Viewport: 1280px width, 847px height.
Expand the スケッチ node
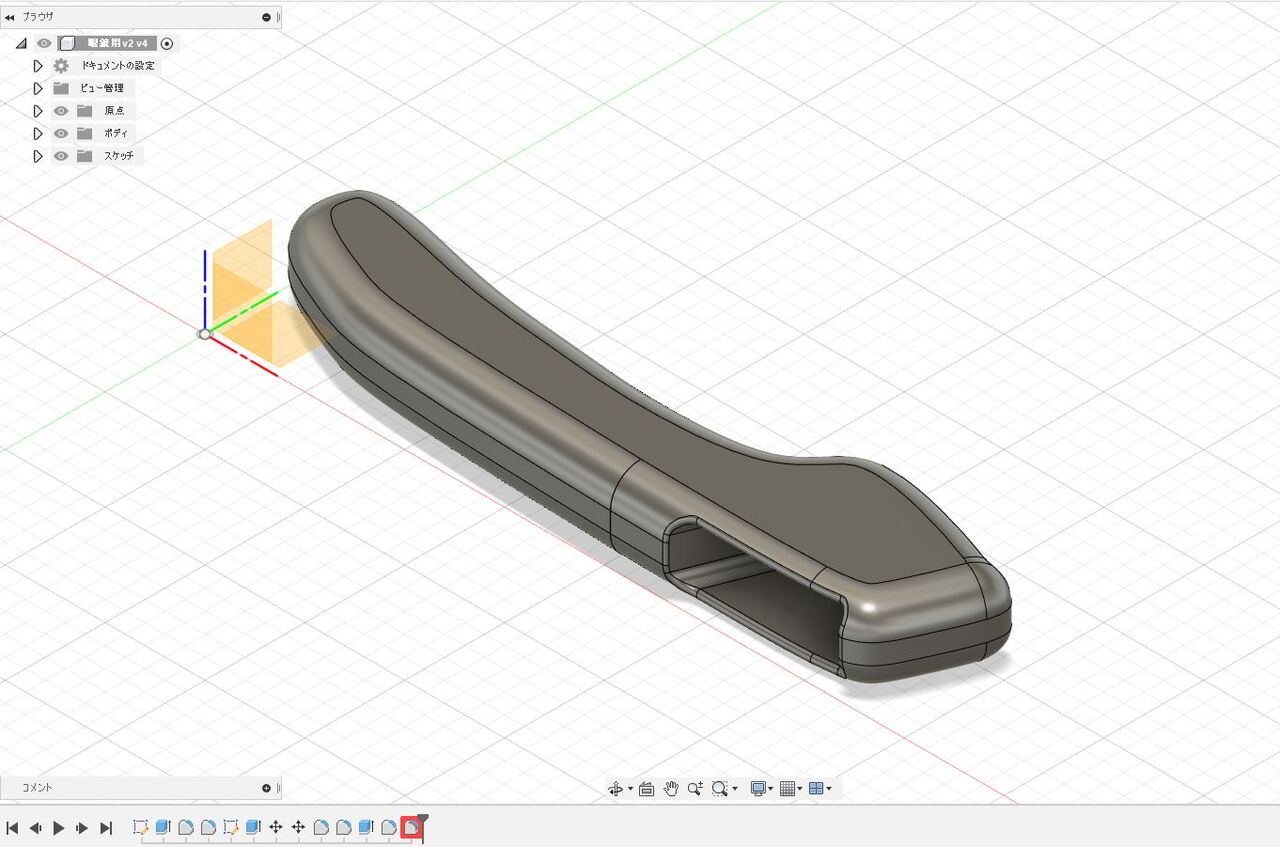[38, 156]
